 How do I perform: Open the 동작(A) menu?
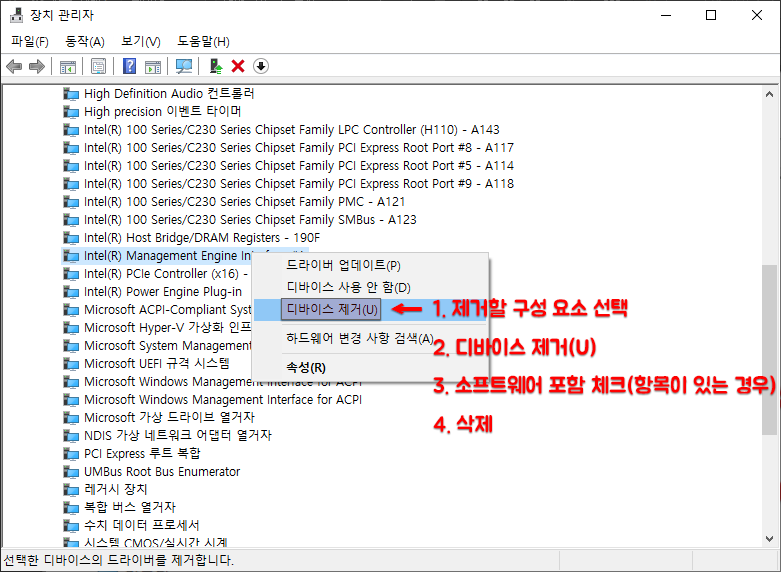85,41
